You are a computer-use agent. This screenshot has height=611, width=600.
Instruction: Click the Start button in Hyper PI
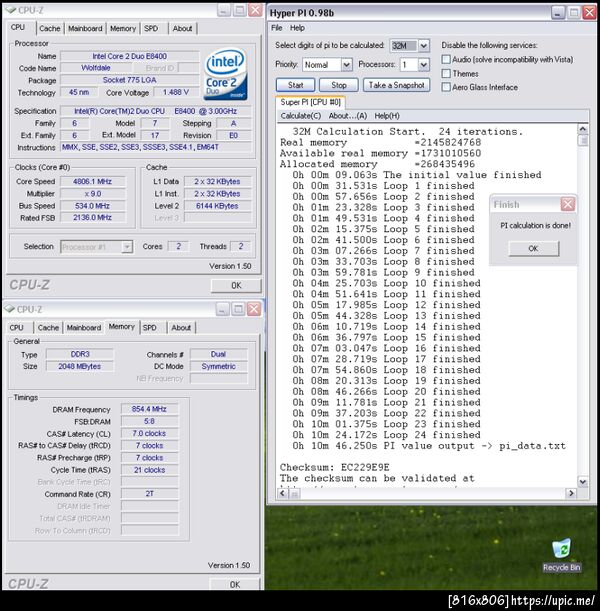(295, 85)
